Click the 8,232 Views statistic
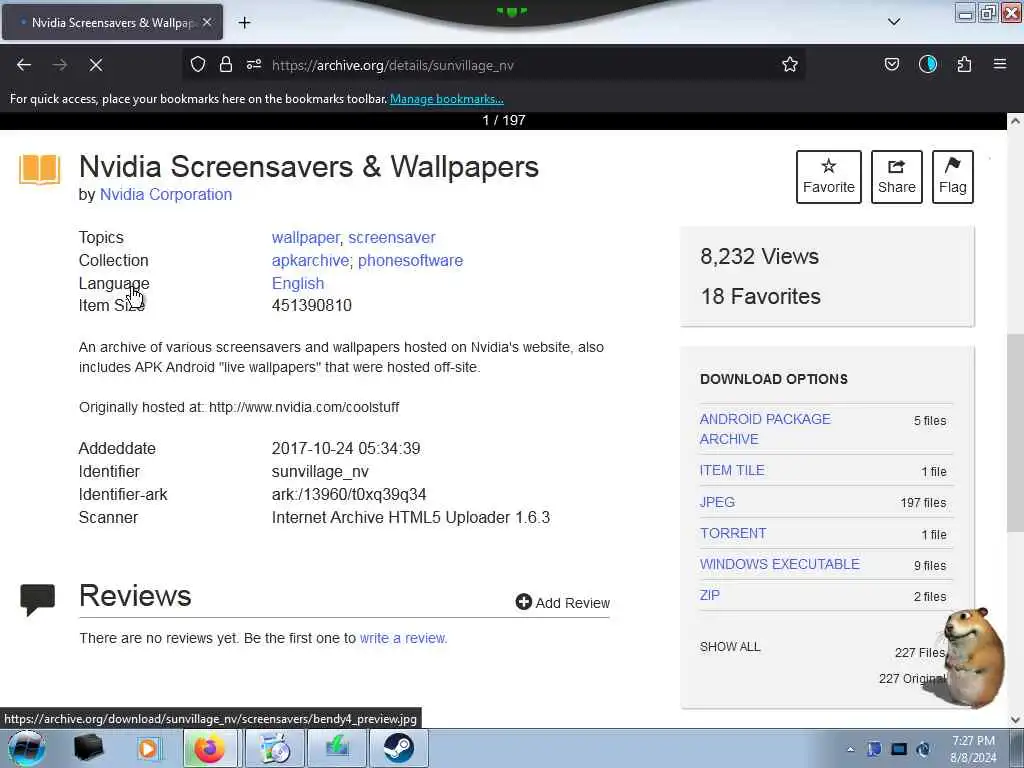The image size is (1024, 768). click(759, 257)
